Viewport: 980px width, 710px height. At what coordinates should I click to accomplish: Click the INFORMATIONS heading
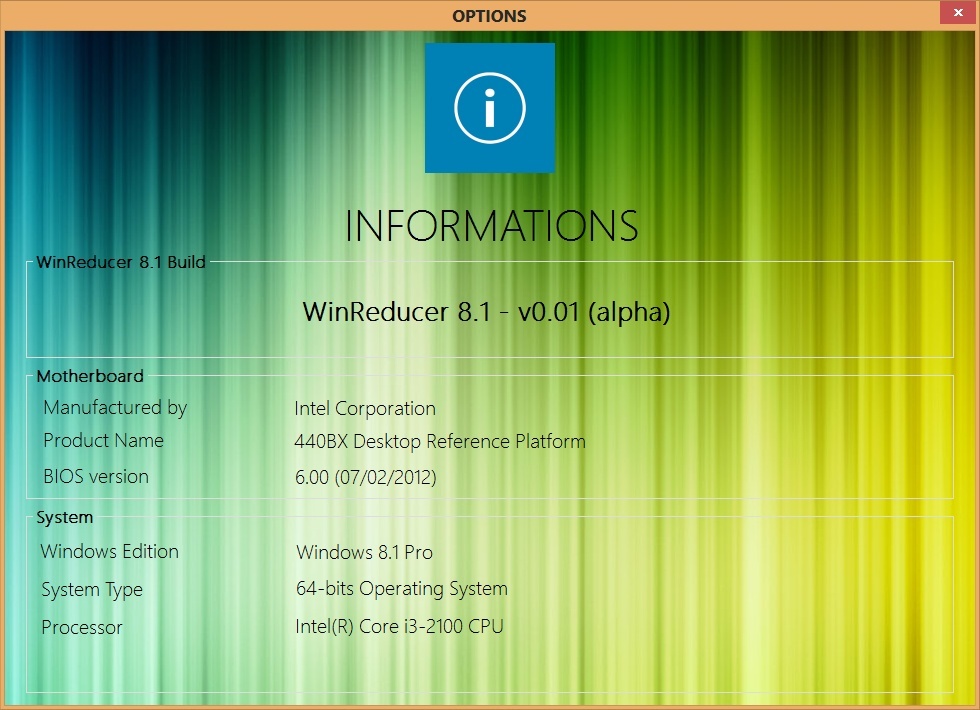point(491,226)
